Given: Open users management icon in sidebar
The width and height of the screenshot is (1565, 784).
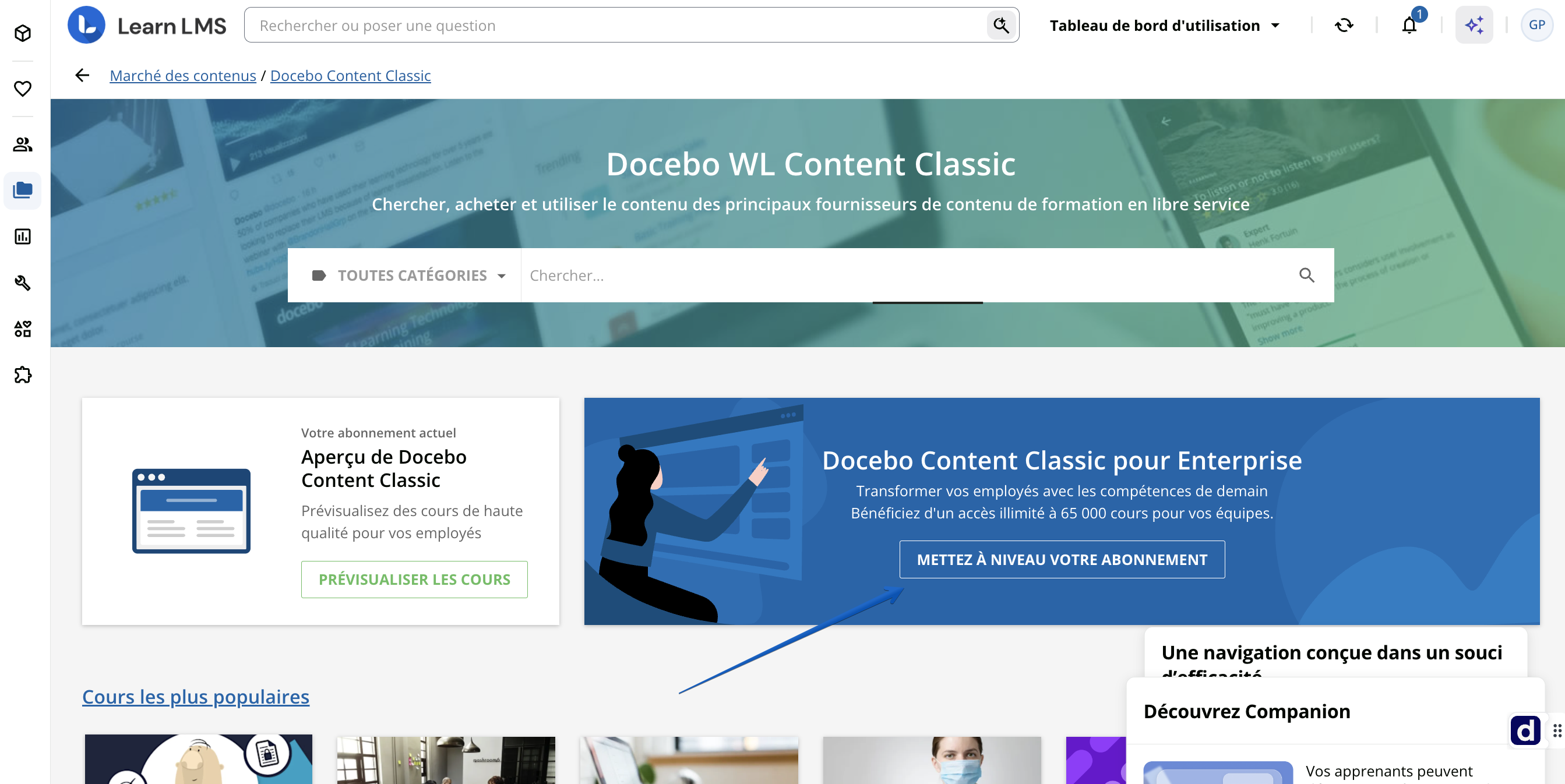Looking at the screenshot, I should pyautogui.click(x=23, y=144).
